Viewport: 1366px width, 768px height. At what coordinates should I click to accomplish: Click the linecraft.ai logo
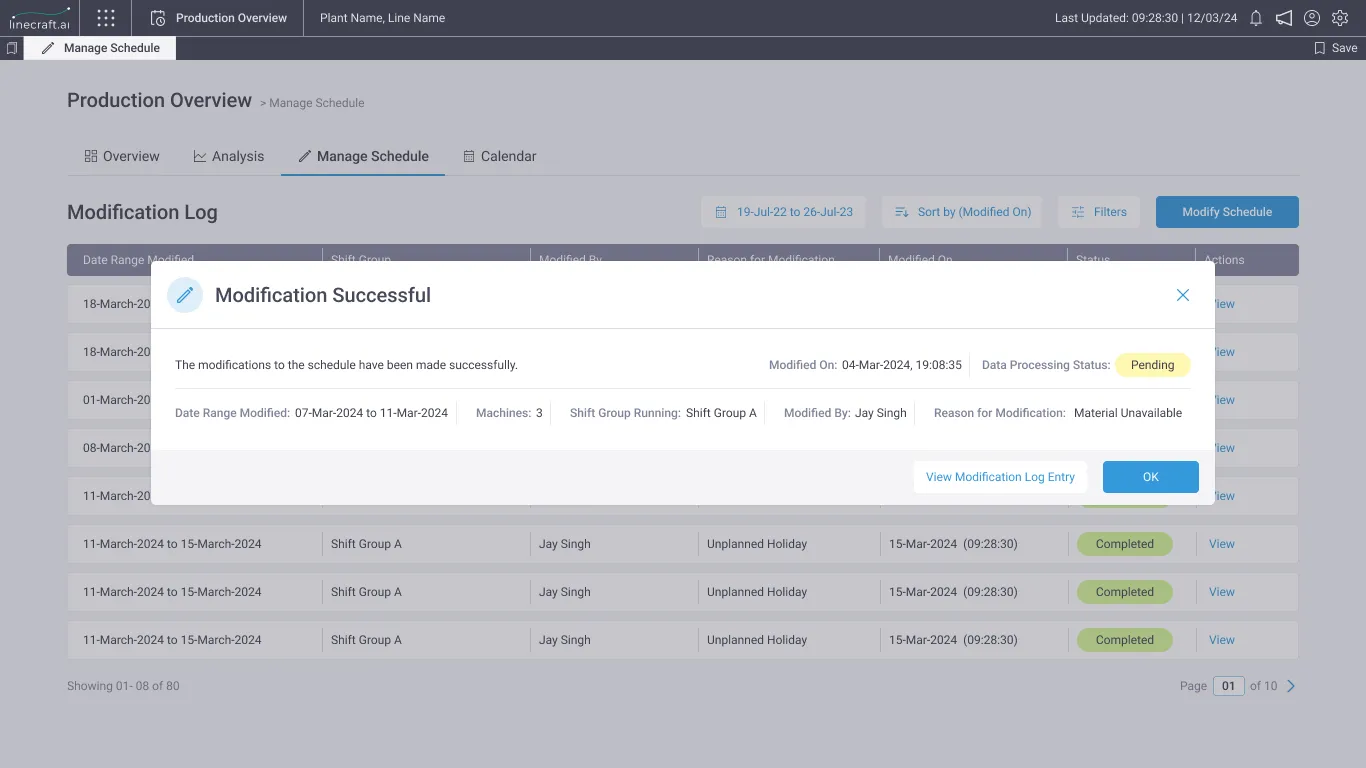coord(40,18)
